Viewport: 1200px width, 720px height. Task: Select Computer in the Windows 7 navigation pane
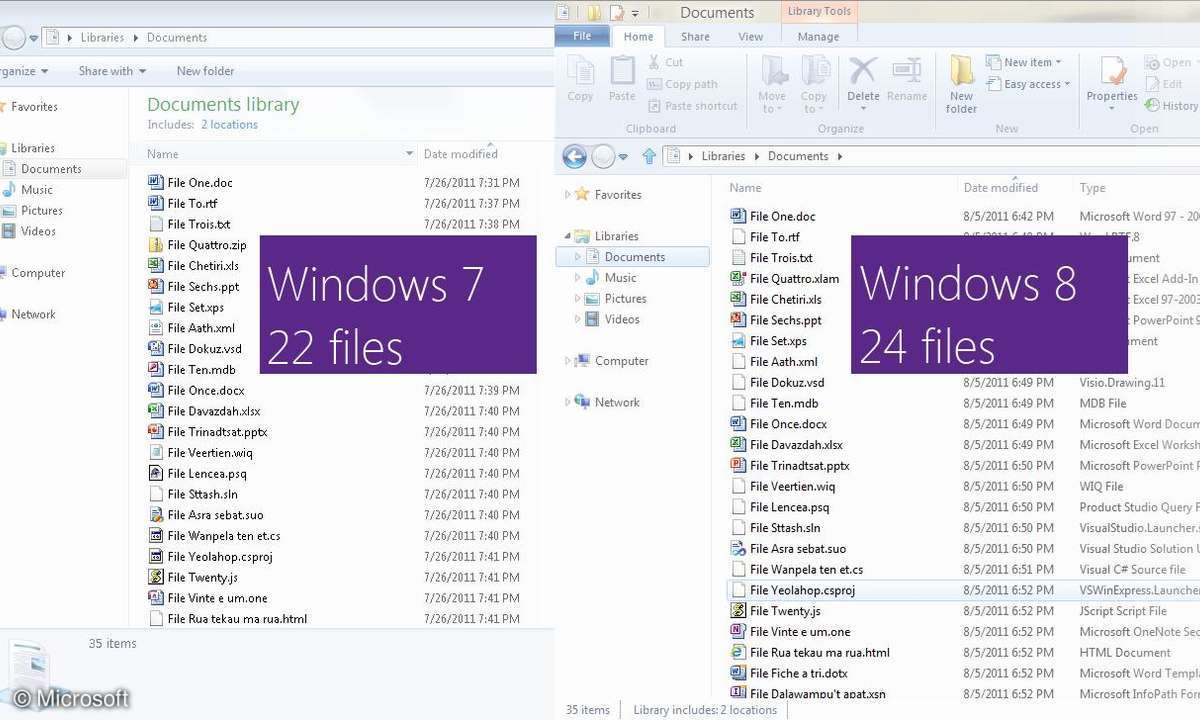click(x=38, y=273)
